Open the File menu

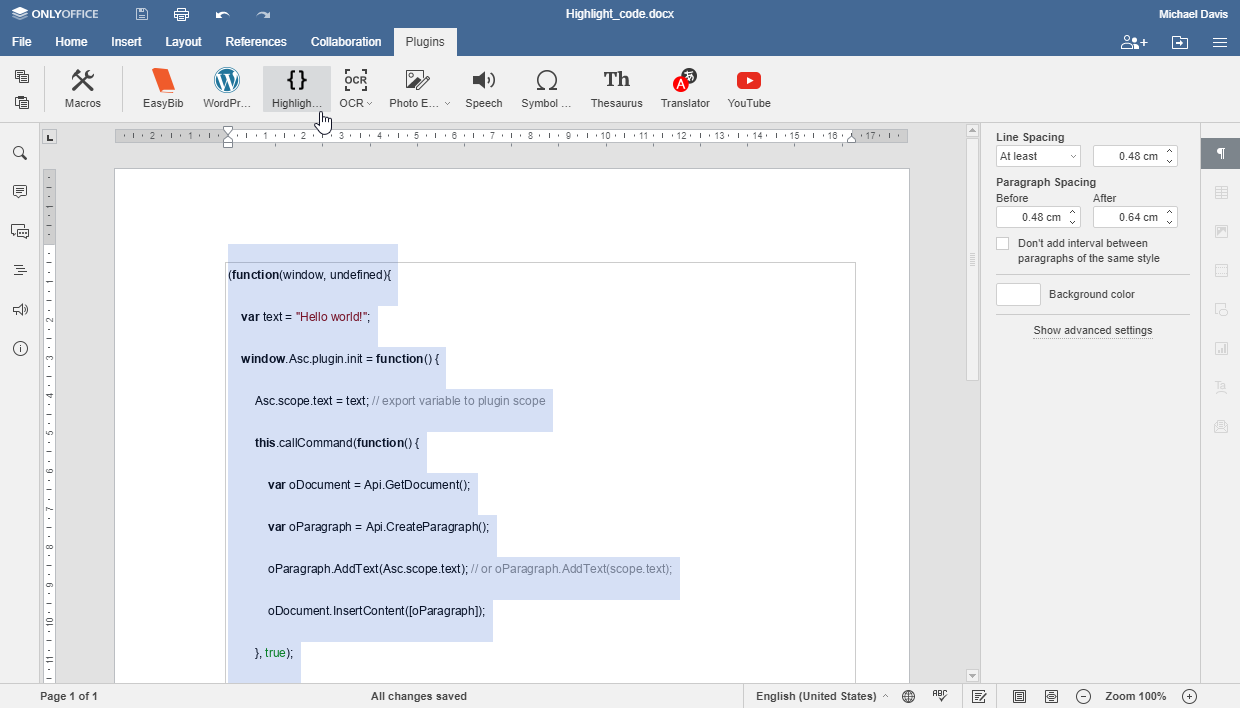point(21,42)
